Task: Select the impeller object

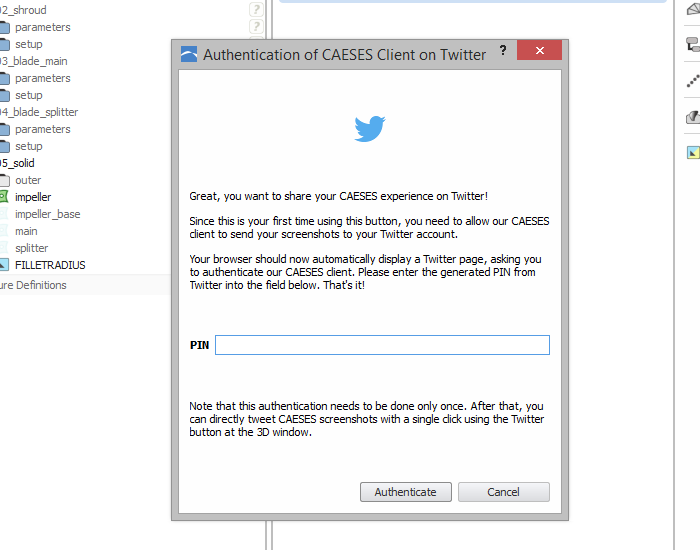Action: (x=33, y=197)
